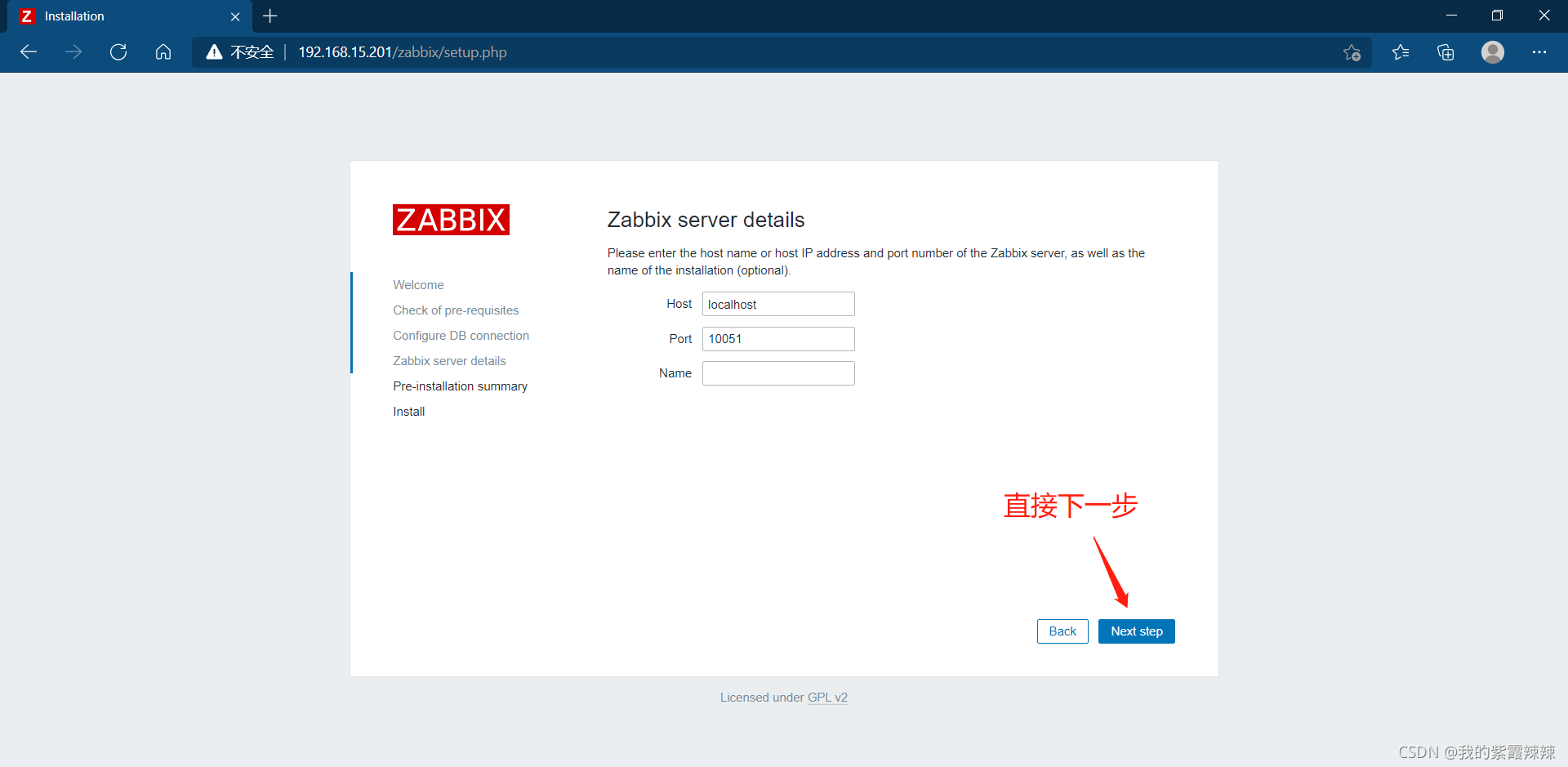This screenshot has width=1568, height=767.
Task: Click the Port label
Action: pos(680,339)
